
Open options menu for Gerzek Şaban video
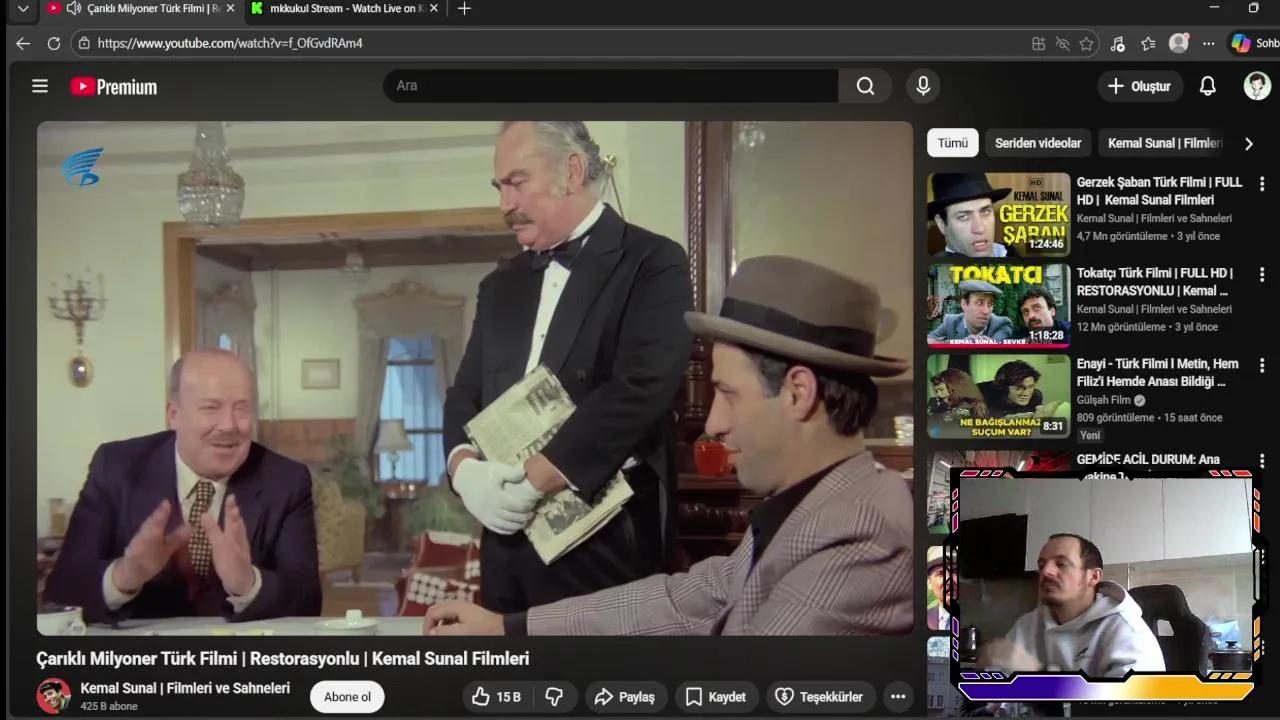(x=1262, y=184)
